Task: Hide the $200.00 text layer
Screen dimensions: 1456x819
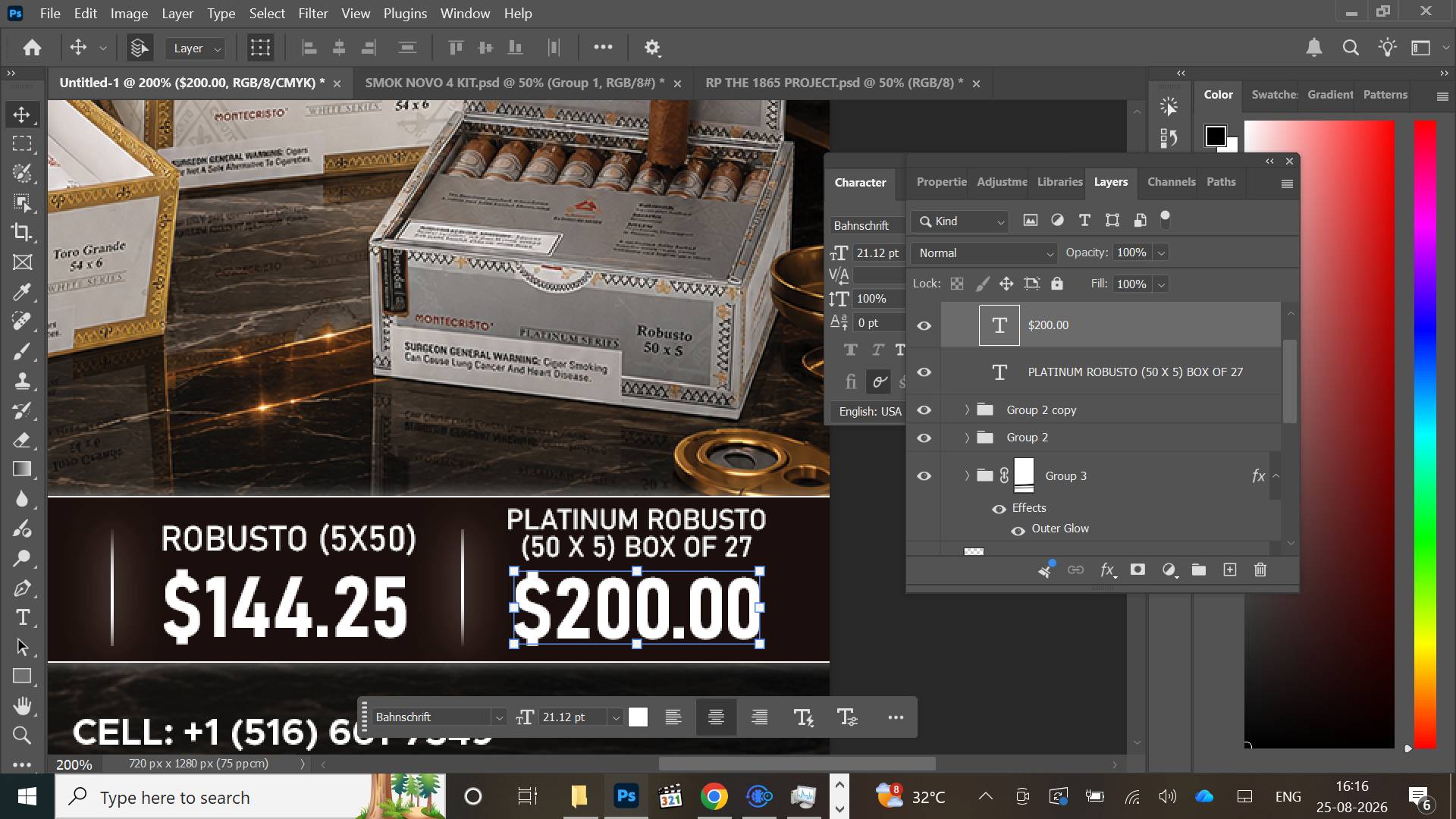Action: 924,325
